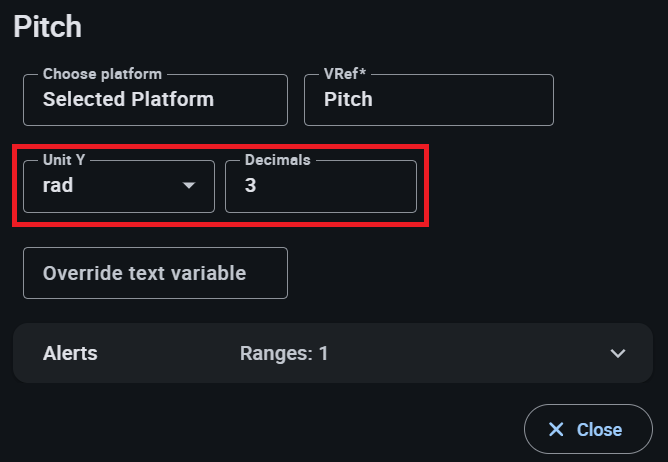Open the Choose platform selector

click(155, 100)
